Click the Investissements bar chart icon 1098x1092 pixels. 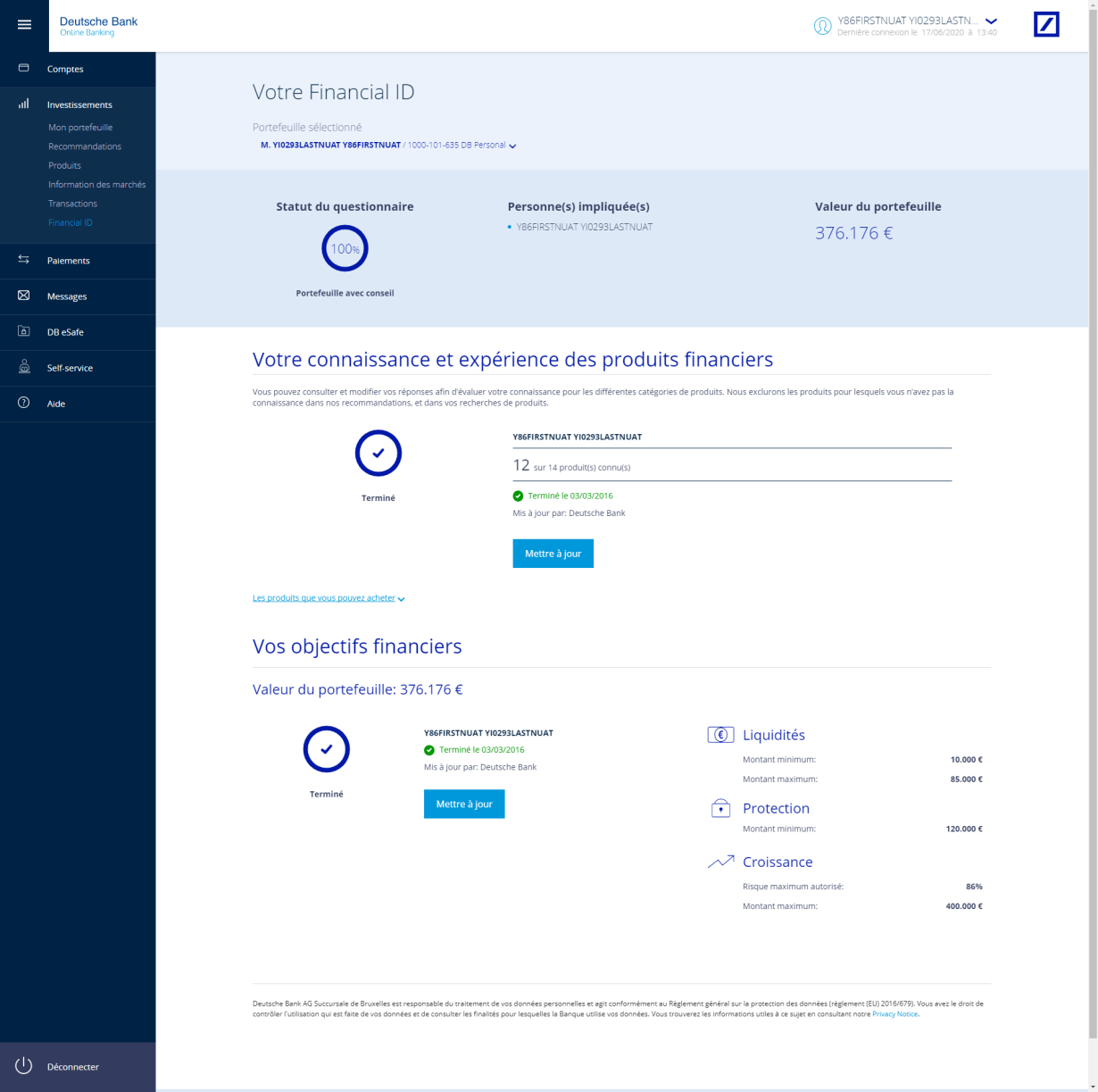click(x=24, y=104)
